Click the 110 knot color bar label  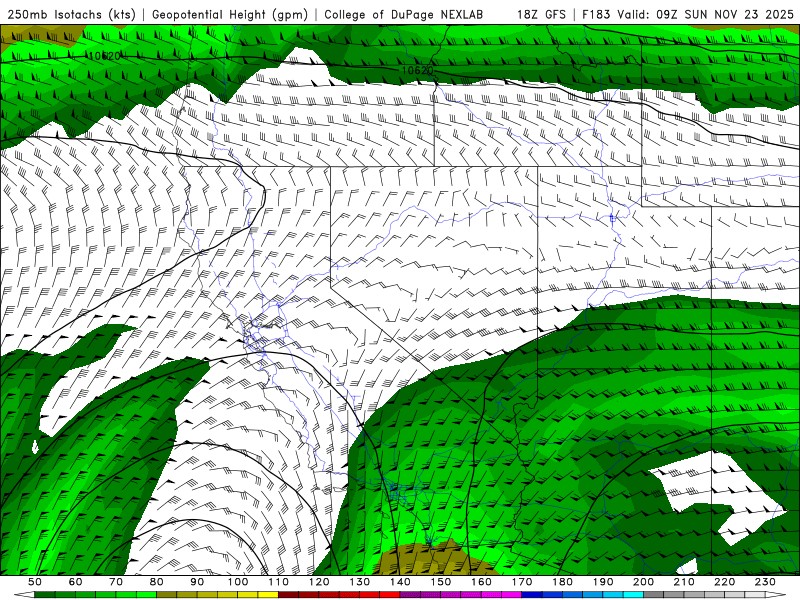tap(279, 582)
